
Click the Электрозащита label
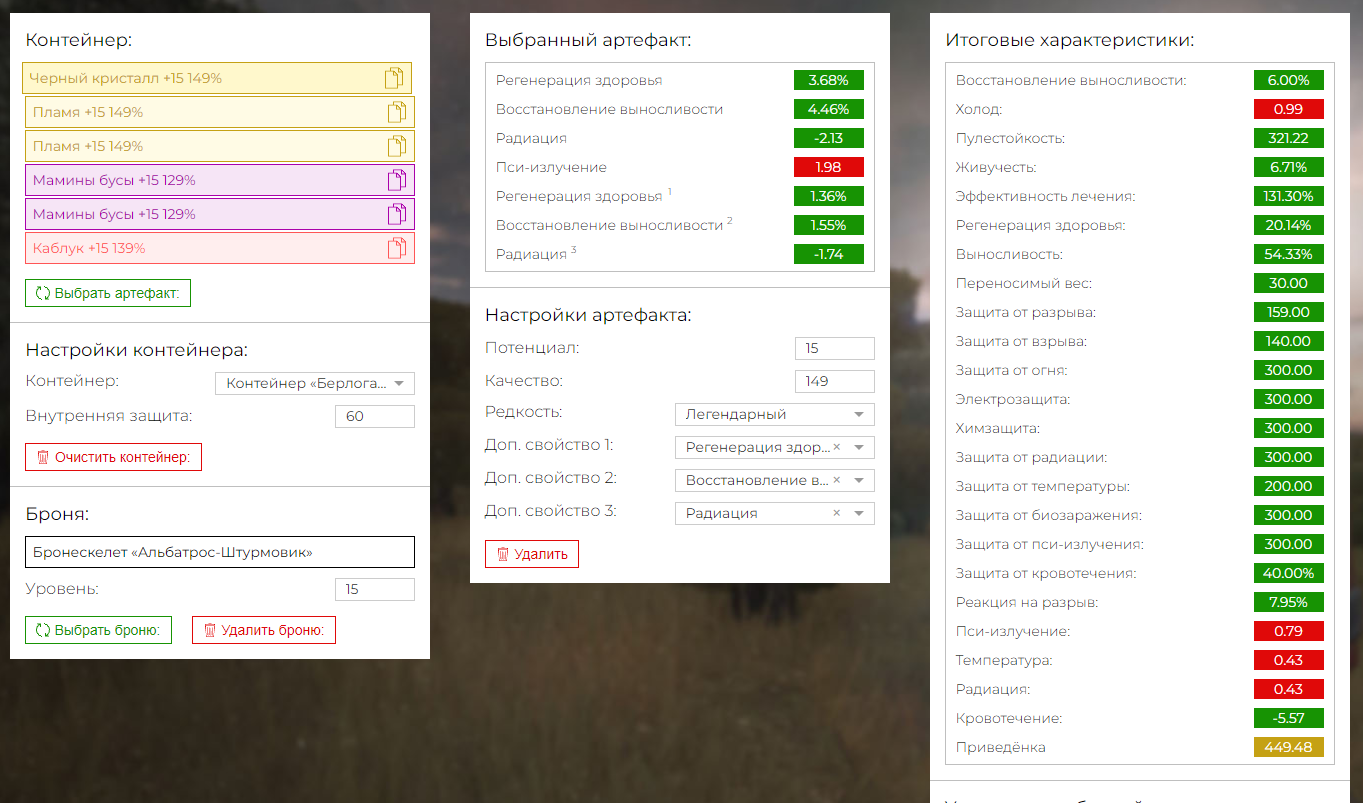[1013, 399]
